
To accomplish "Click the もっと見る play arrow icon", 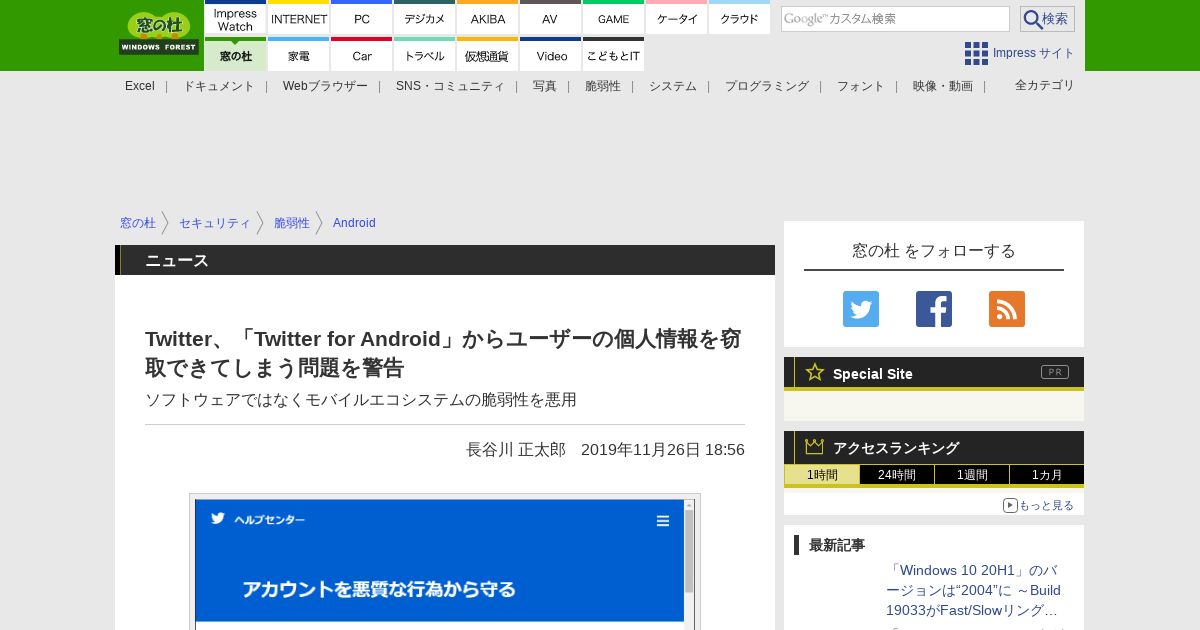I will [x=1010, y=505].
